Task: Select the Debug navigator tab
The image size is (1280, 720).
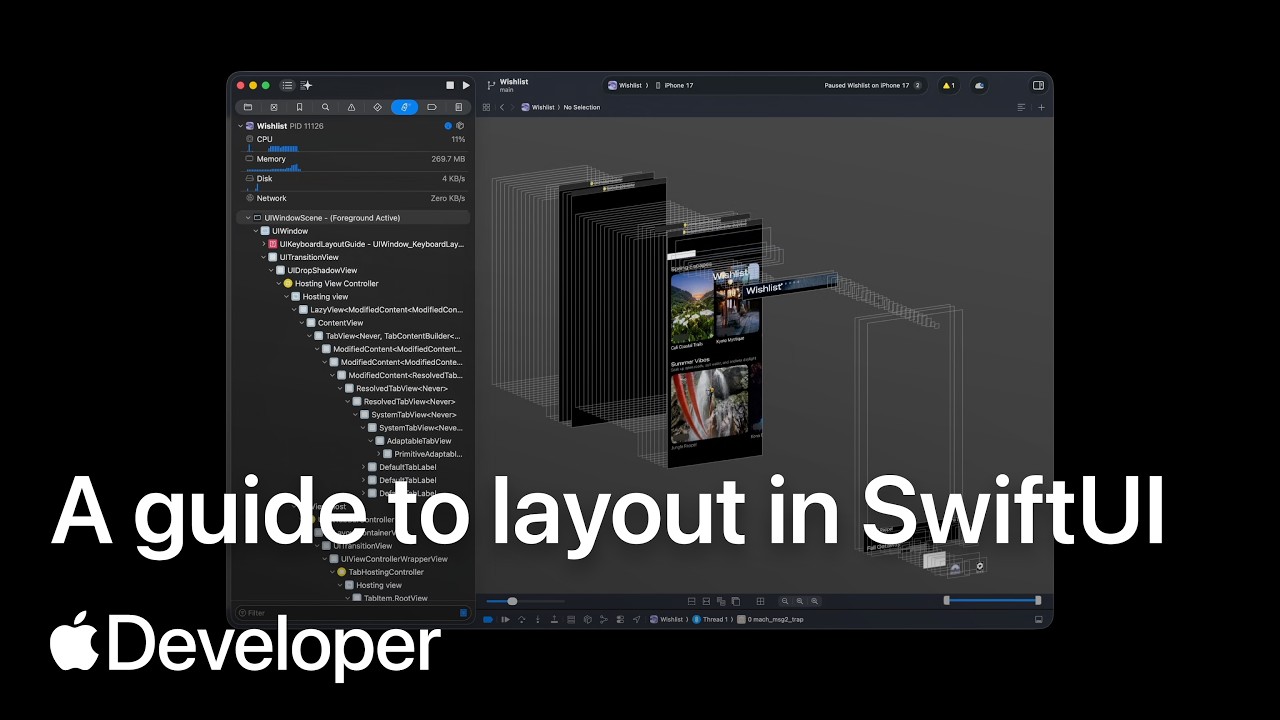Action: (404, 107)
